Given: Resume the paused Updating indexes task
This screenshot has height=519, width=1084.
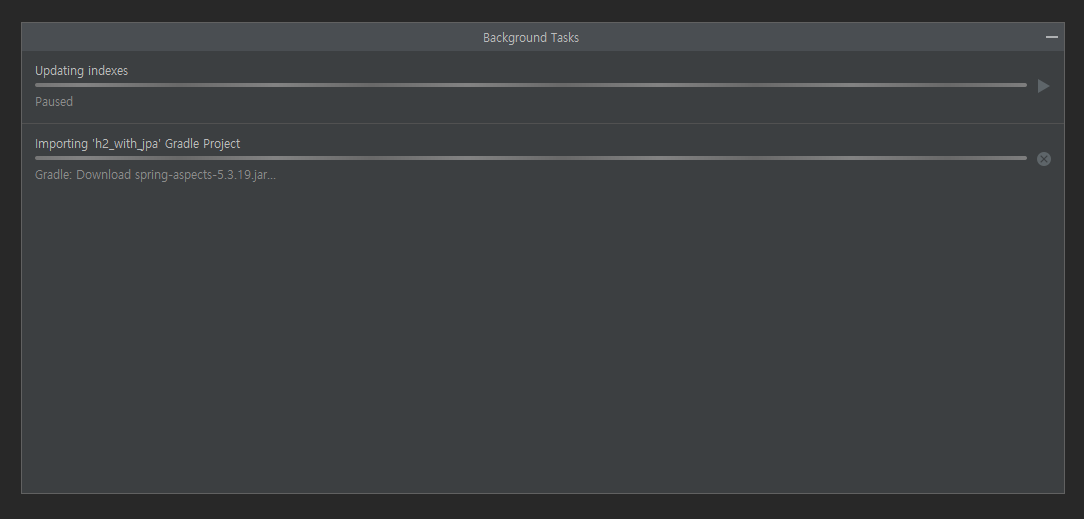Looking at the screenshot, I should click(x=1044, y=86).
